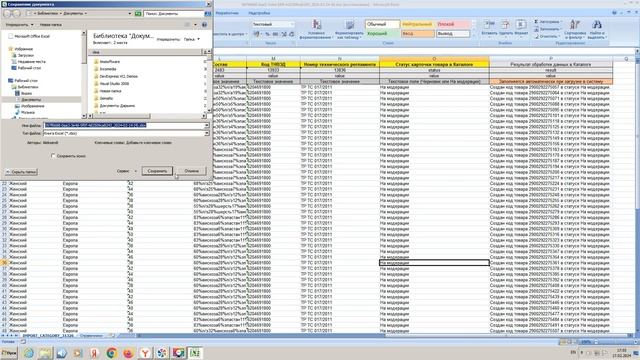Open the Разработчик ribbon tab
Screen dimensions: 640x360
pyautogui.click(x=227, y=13)
